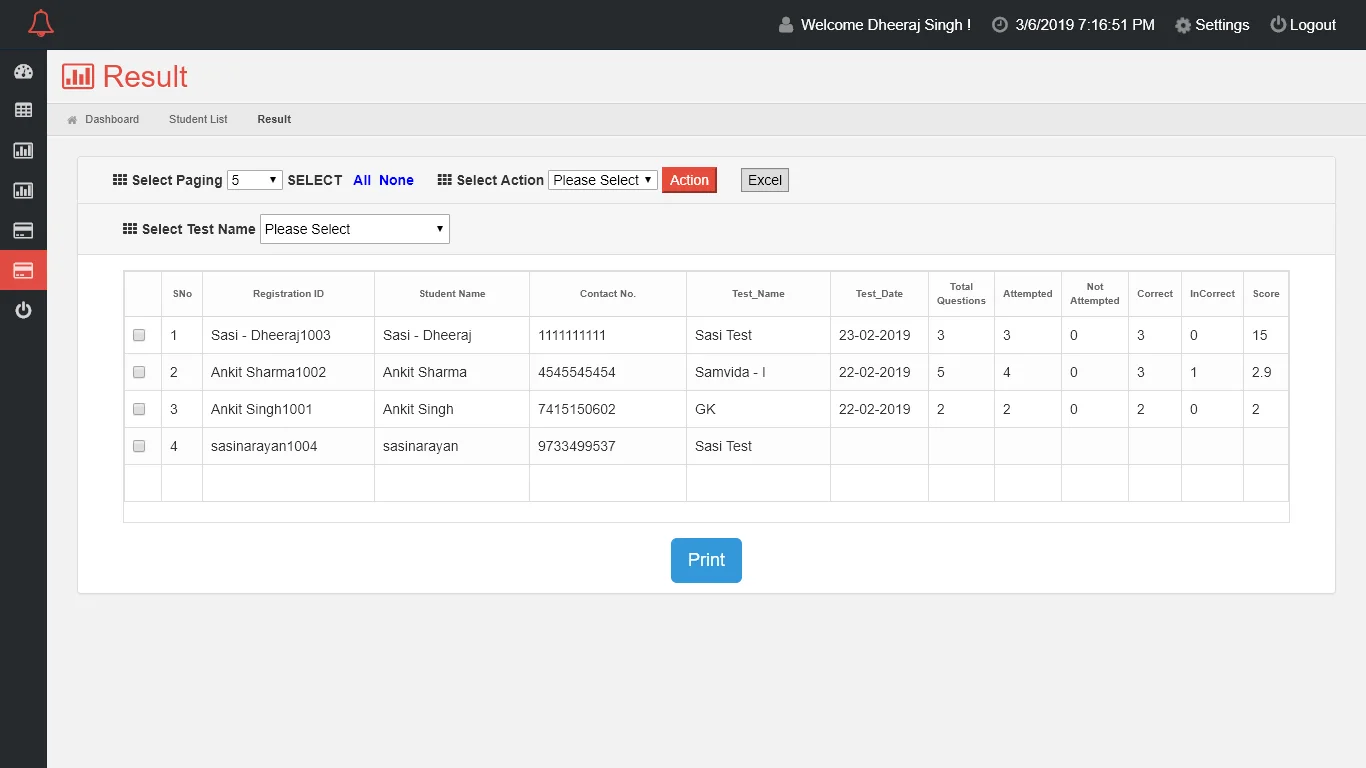Click the None selection link
Image resolution: width=1366 pixels, height=768 pixels.
[x=396, y=180]
